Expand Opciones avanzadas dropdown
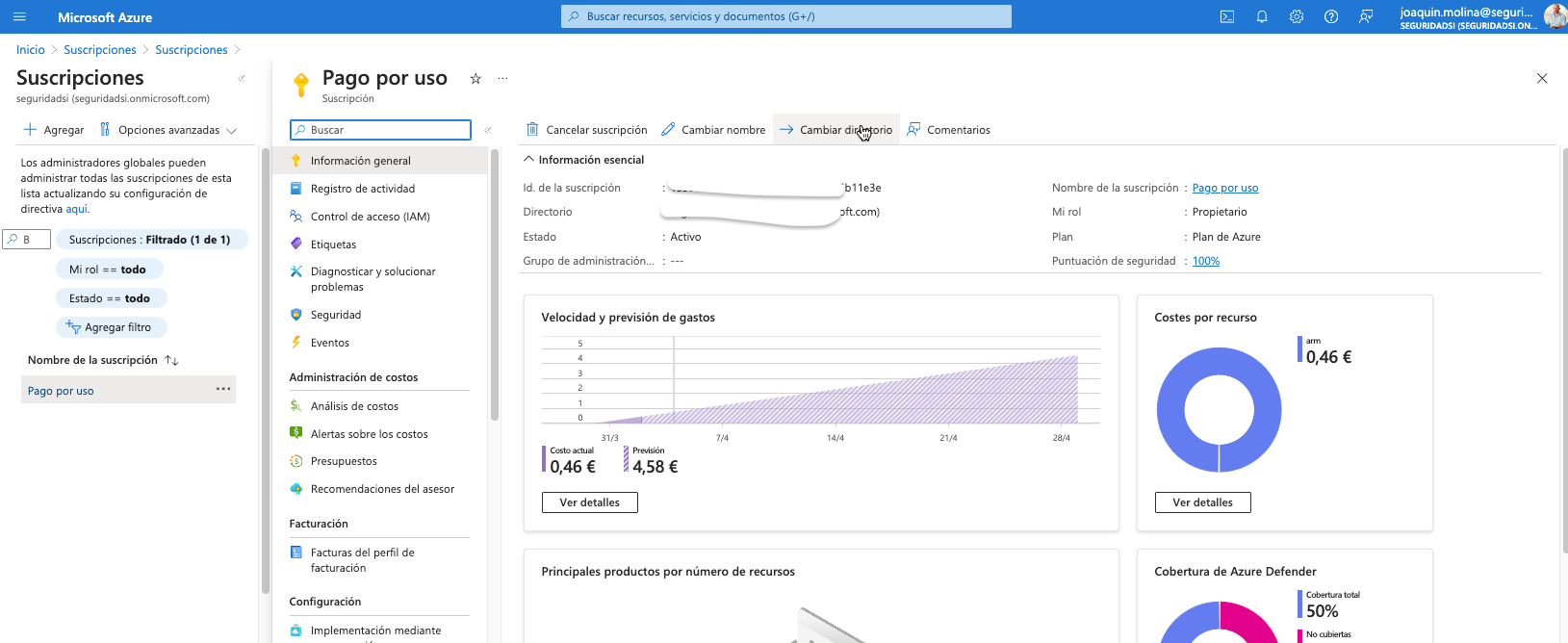The width and height of the screenshot is (1568, 643). [x=168, y=130]
